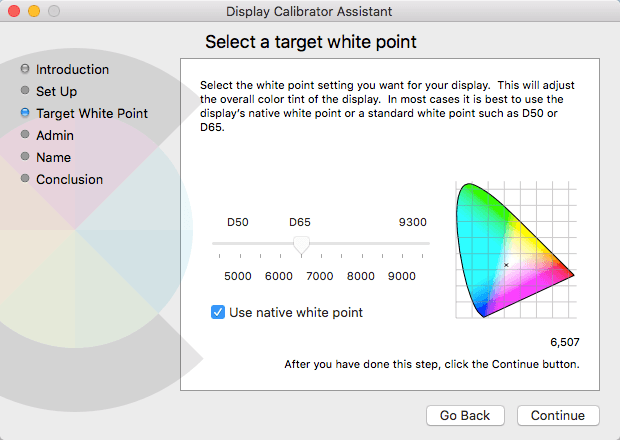Click the white point marker in chromaticity diagram
620x440 pixels.
[506, 264]
